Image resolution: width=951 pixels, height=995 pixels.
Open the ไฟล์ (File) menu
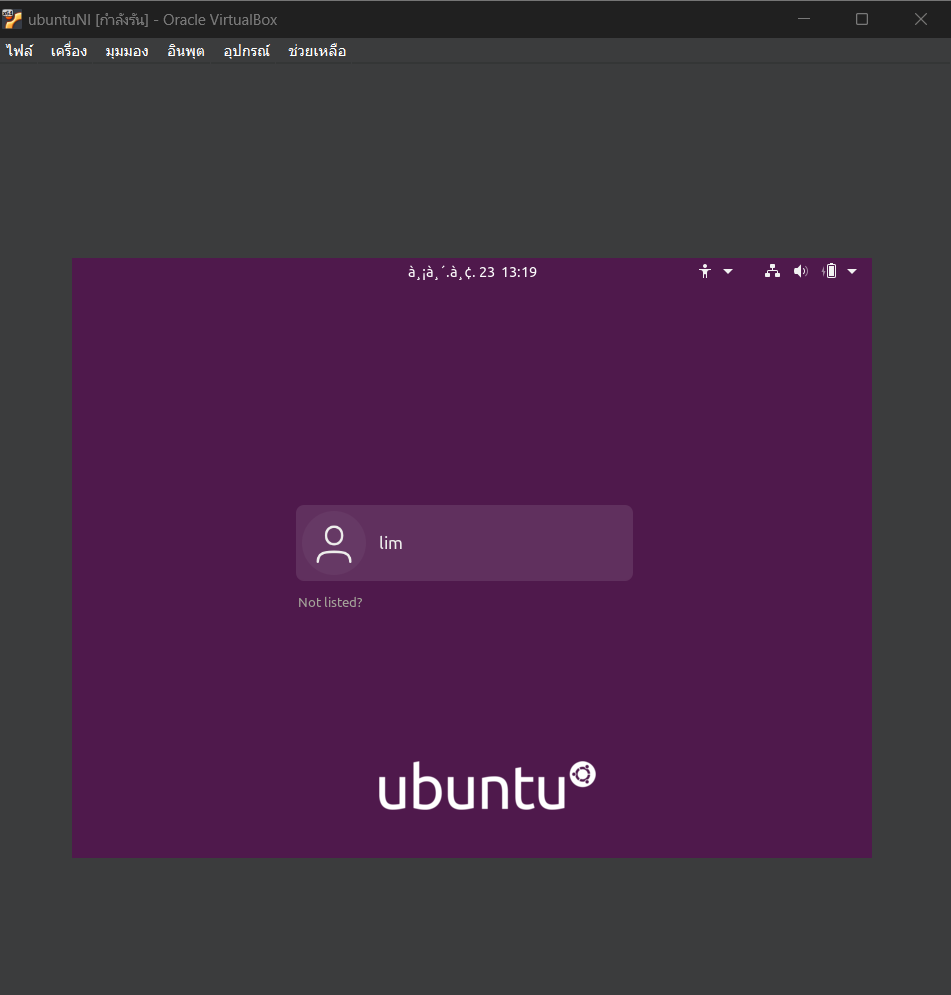pyautogui.click(x=19, y=51)
